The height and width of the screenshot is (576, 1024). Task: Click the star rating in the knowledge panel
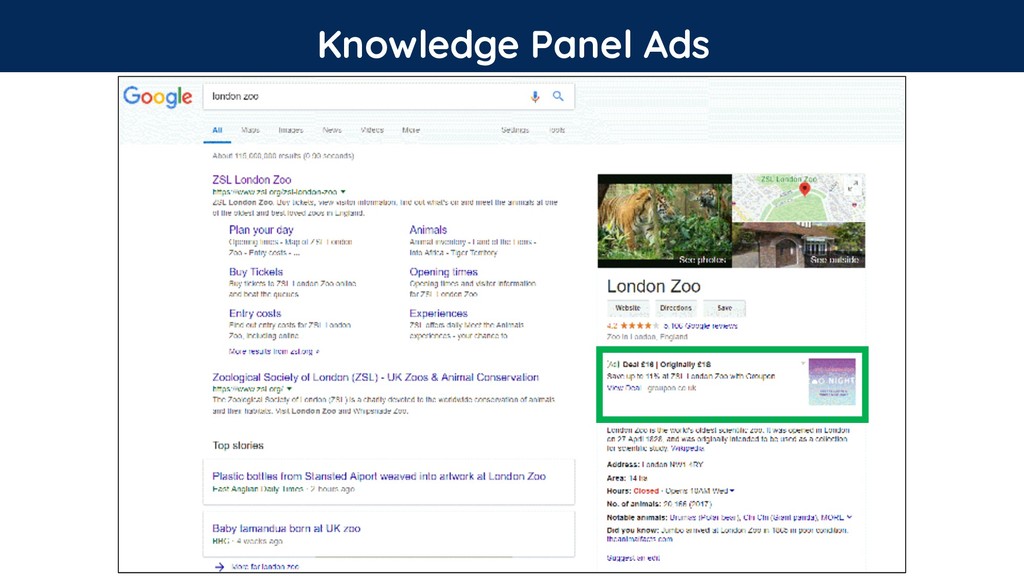[x=639, y=326]
